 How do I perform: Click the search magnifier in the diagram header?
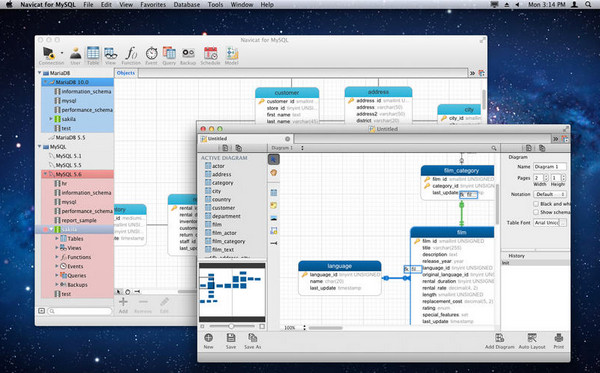tap(494, 148)
